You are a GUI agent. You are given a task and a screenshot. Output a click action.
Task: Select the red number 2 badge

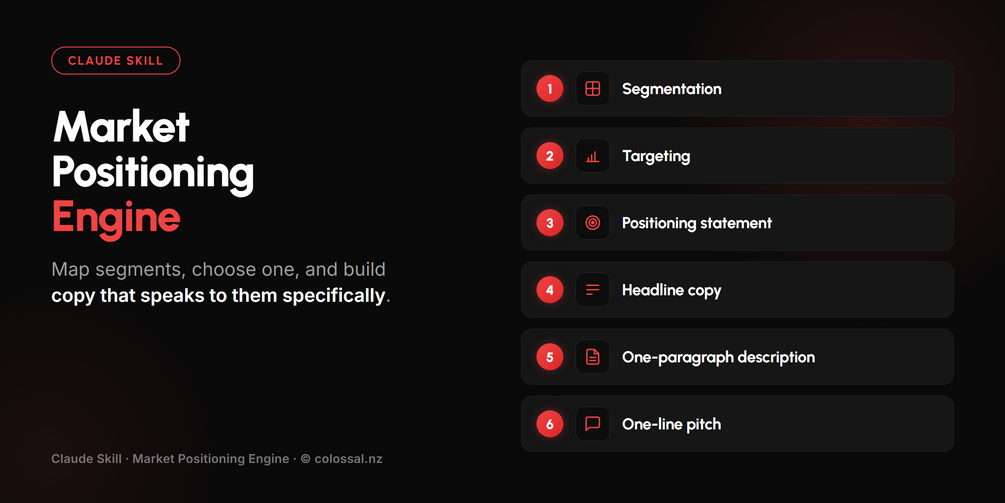click(549, 156)
